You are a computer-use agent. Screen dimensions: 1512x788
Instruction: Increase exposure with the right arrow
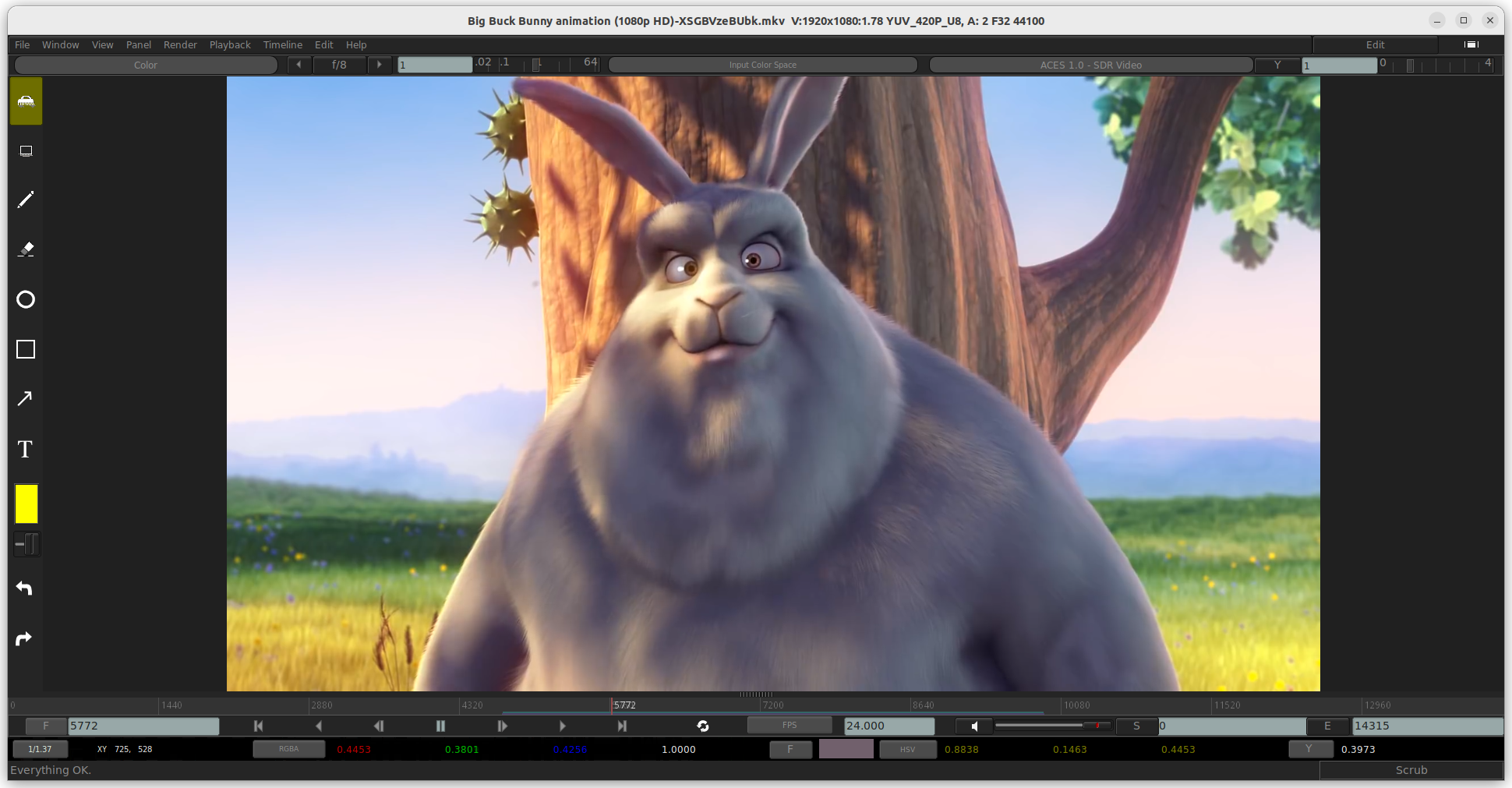click(x=380, y=65)
